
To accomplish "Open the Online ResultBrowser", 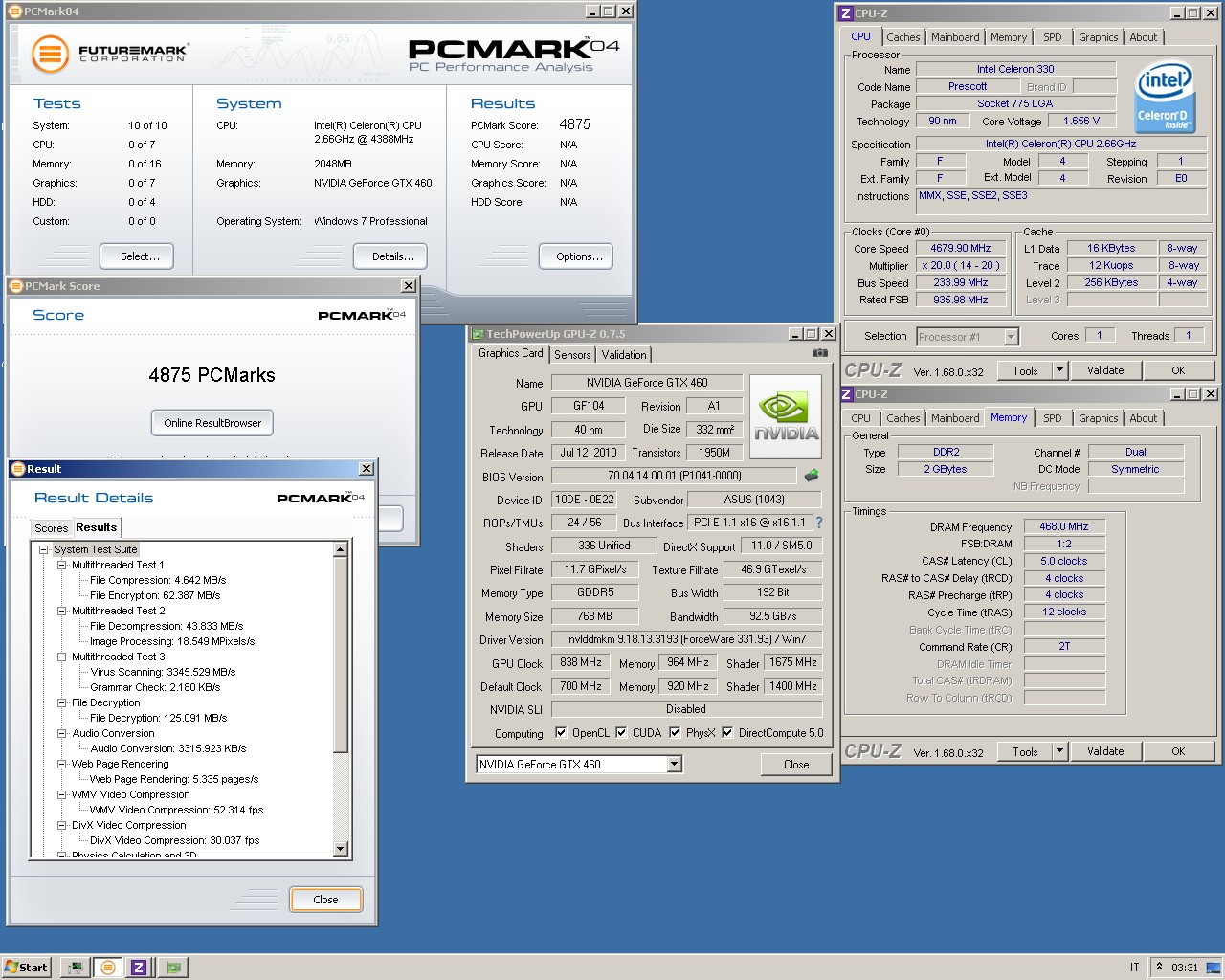I will click(x=212, y=423).
